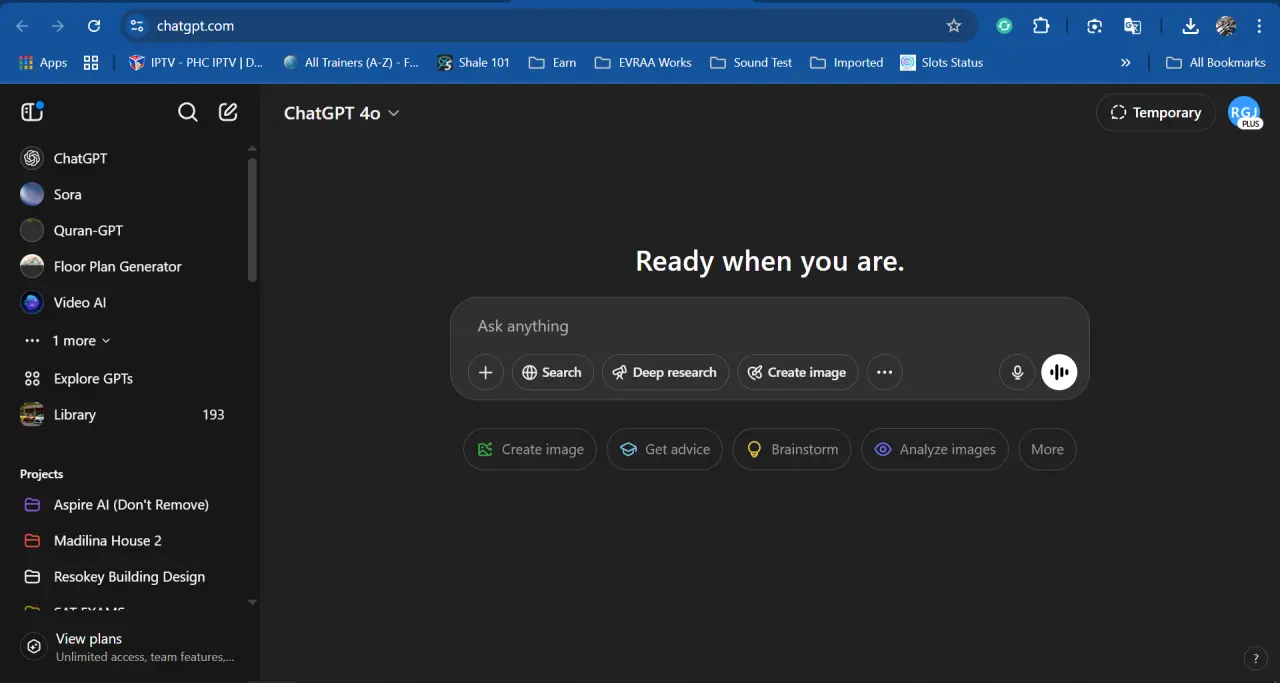Open Aspire AI (Don't Remove) project

click(x=126, y=504)
